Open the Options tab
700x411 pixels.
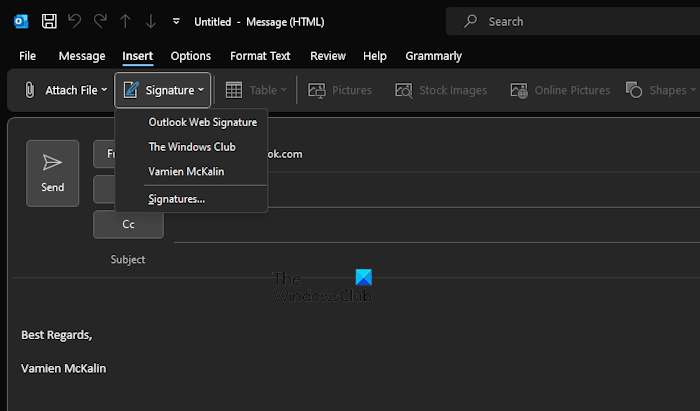(191, 56)
